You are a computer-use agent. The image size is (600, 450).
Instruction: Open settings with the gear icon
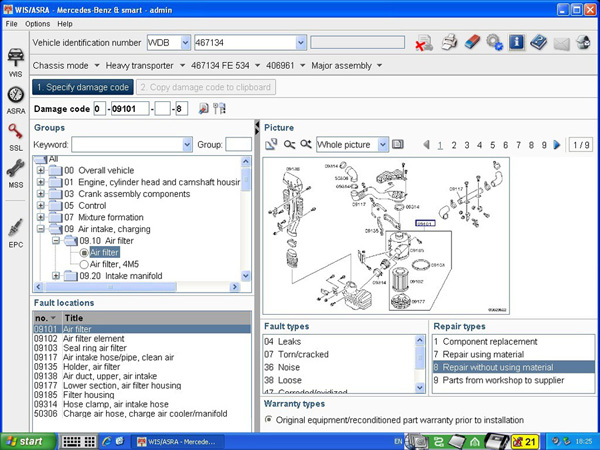[x=494, y=42]
